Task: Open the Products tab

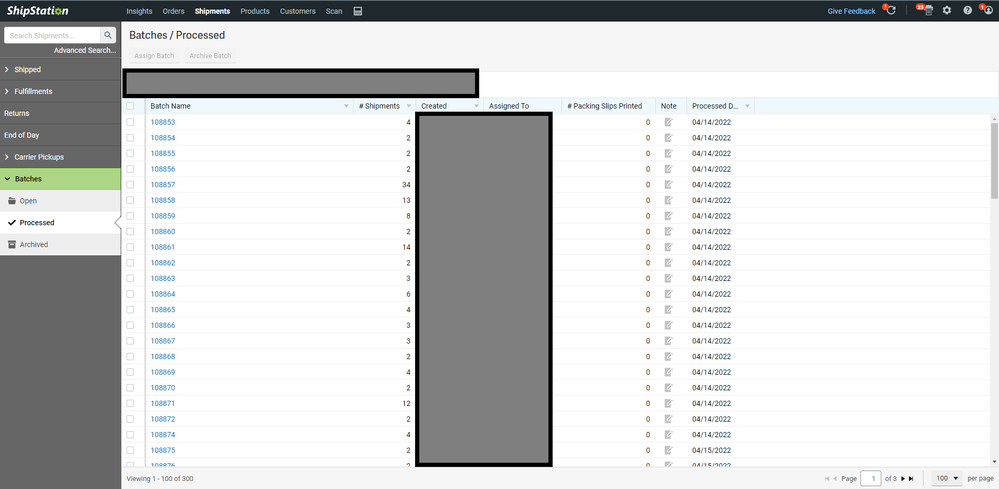Action: coord(255,11)
